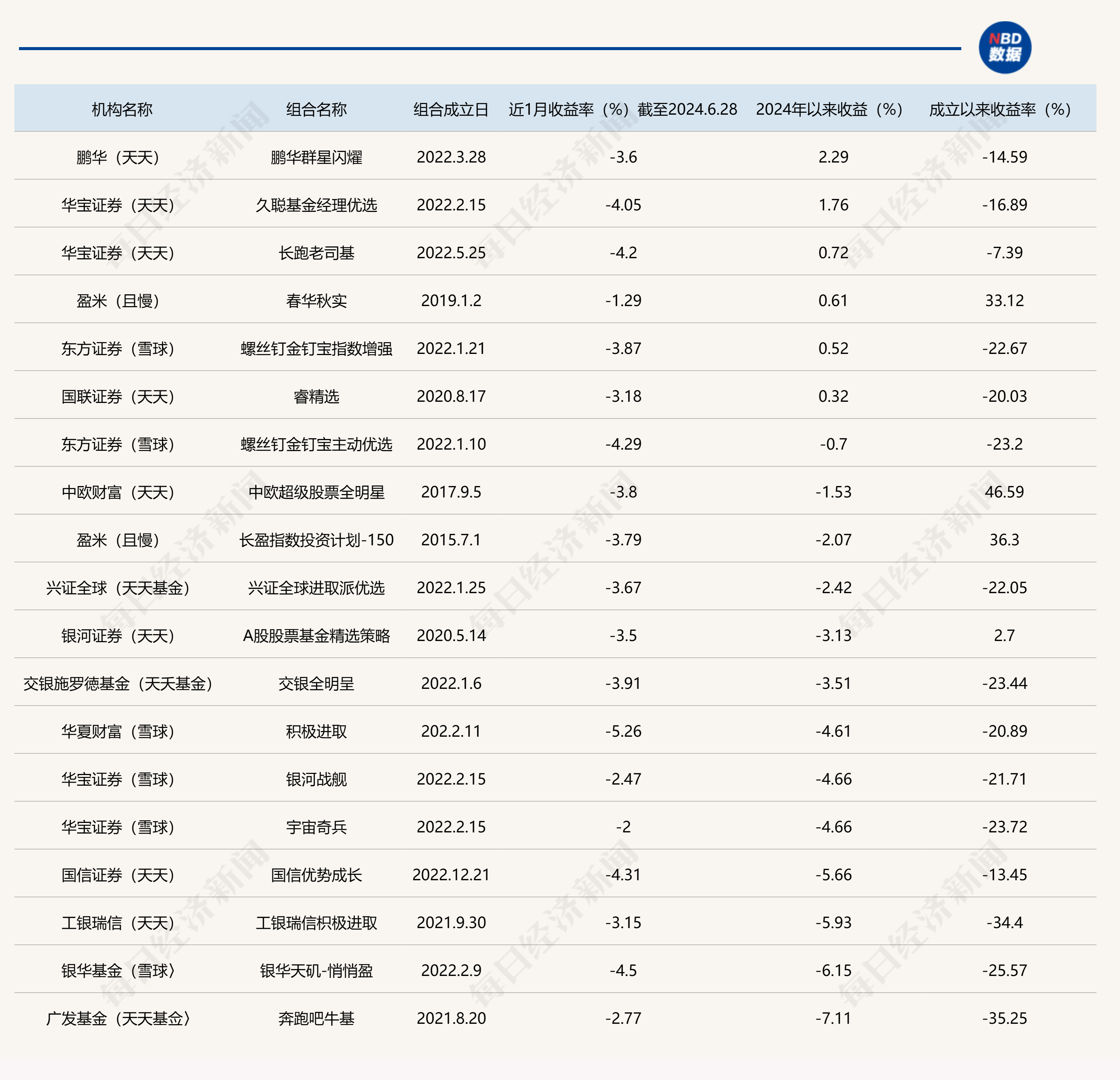Click the 46.59 since-inception value

(1005, 492)
